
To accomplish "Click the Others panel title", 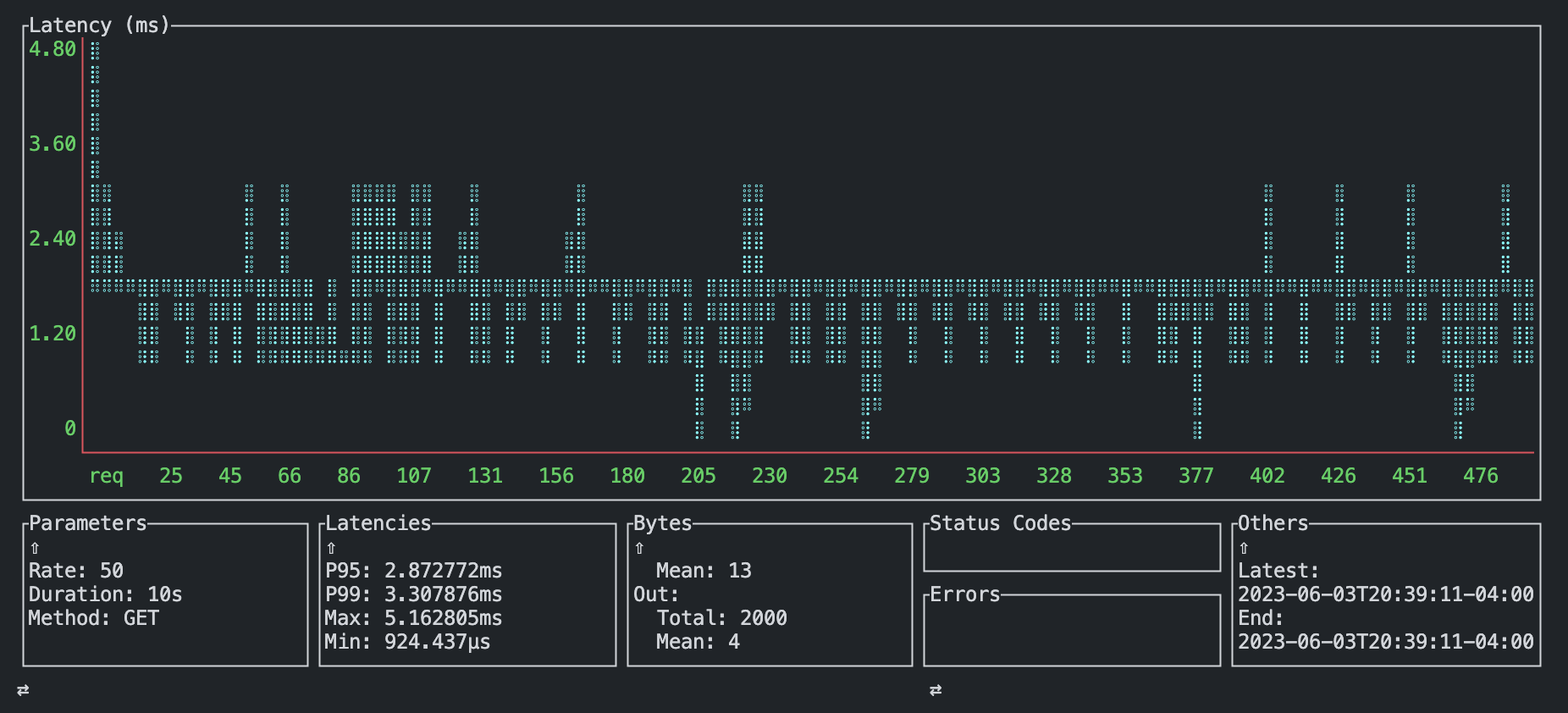I will coord(1273,523).
